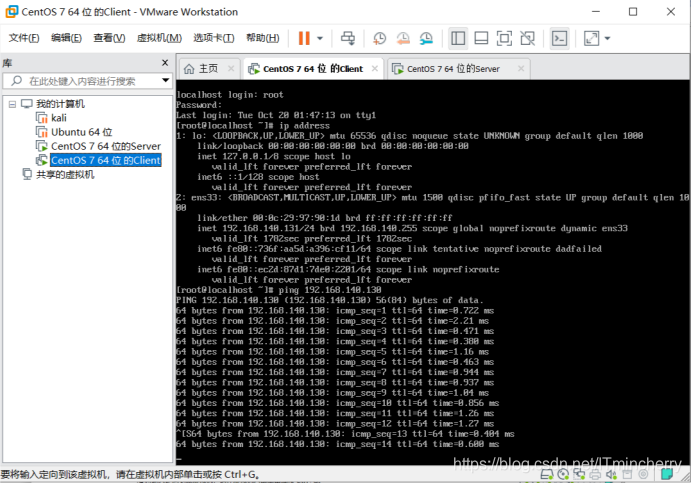Open the stretch display dropdown arrow

point(607,38)
